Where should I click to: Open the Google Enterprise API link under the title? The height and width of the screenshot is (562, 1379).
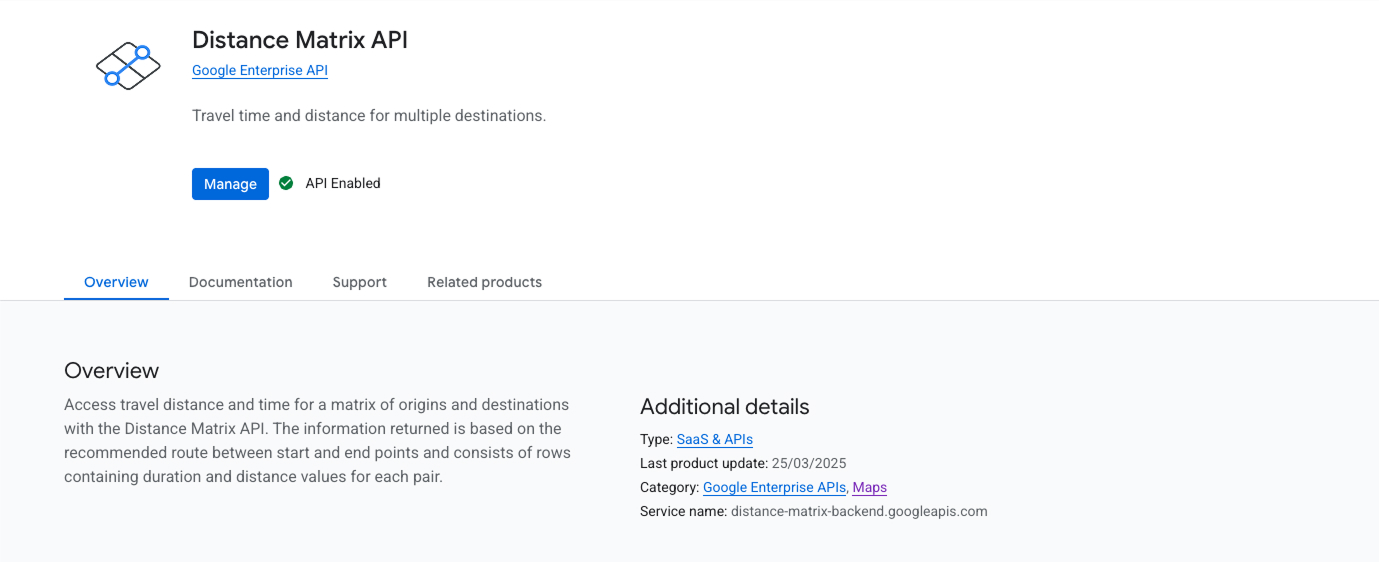[x=260, y=71]
